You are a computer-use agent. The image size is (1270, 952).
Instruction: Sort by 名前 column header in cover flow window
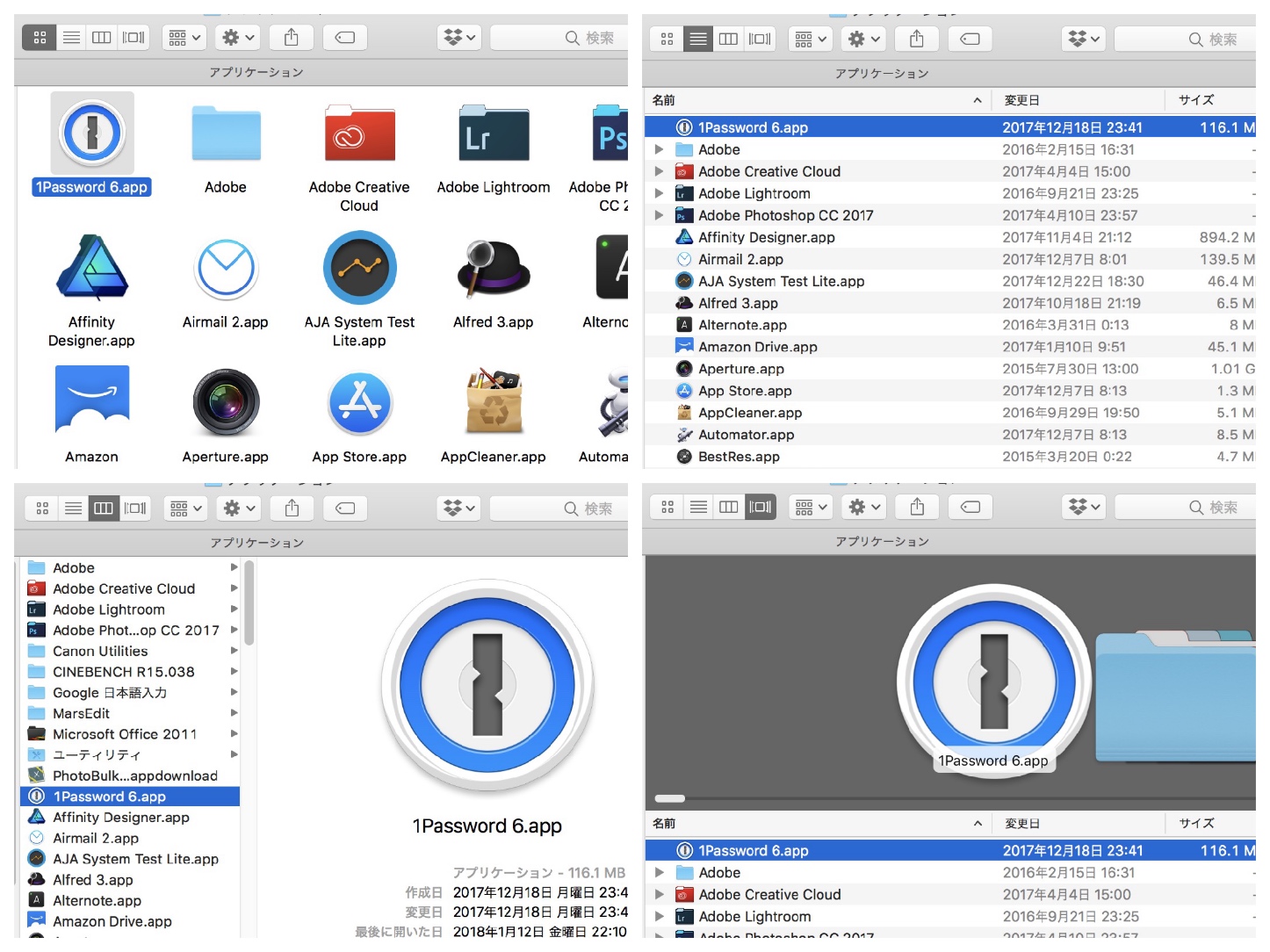pyautogui.click(x=817, y=824)
